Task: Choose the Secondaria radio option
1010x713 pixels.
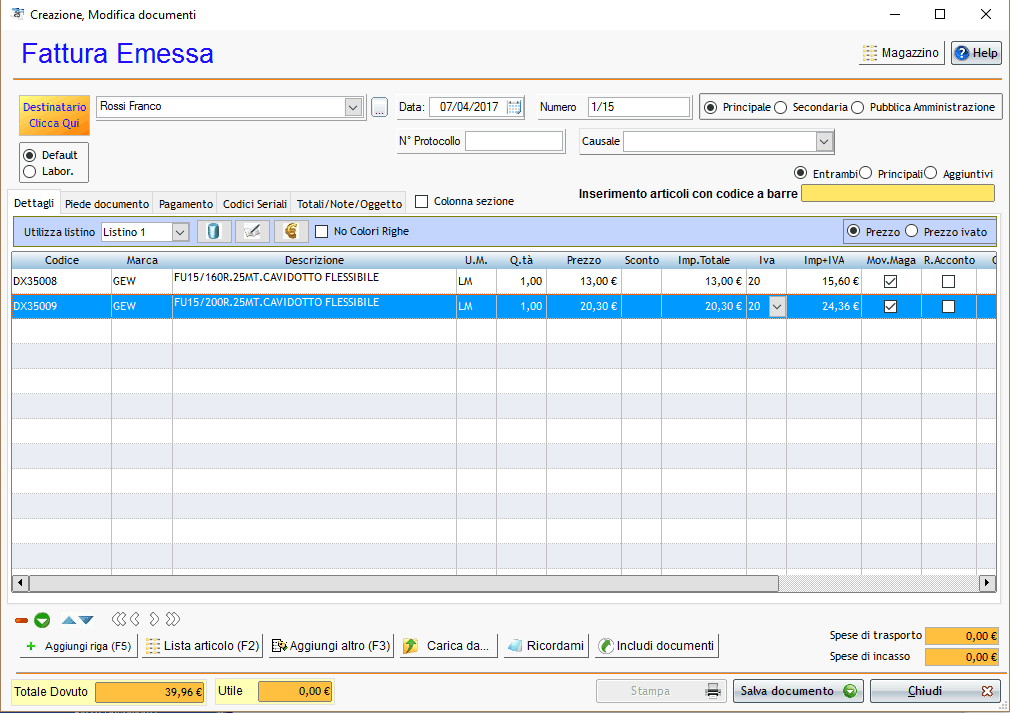Action: pyautogui.click(x=781, y=108)
